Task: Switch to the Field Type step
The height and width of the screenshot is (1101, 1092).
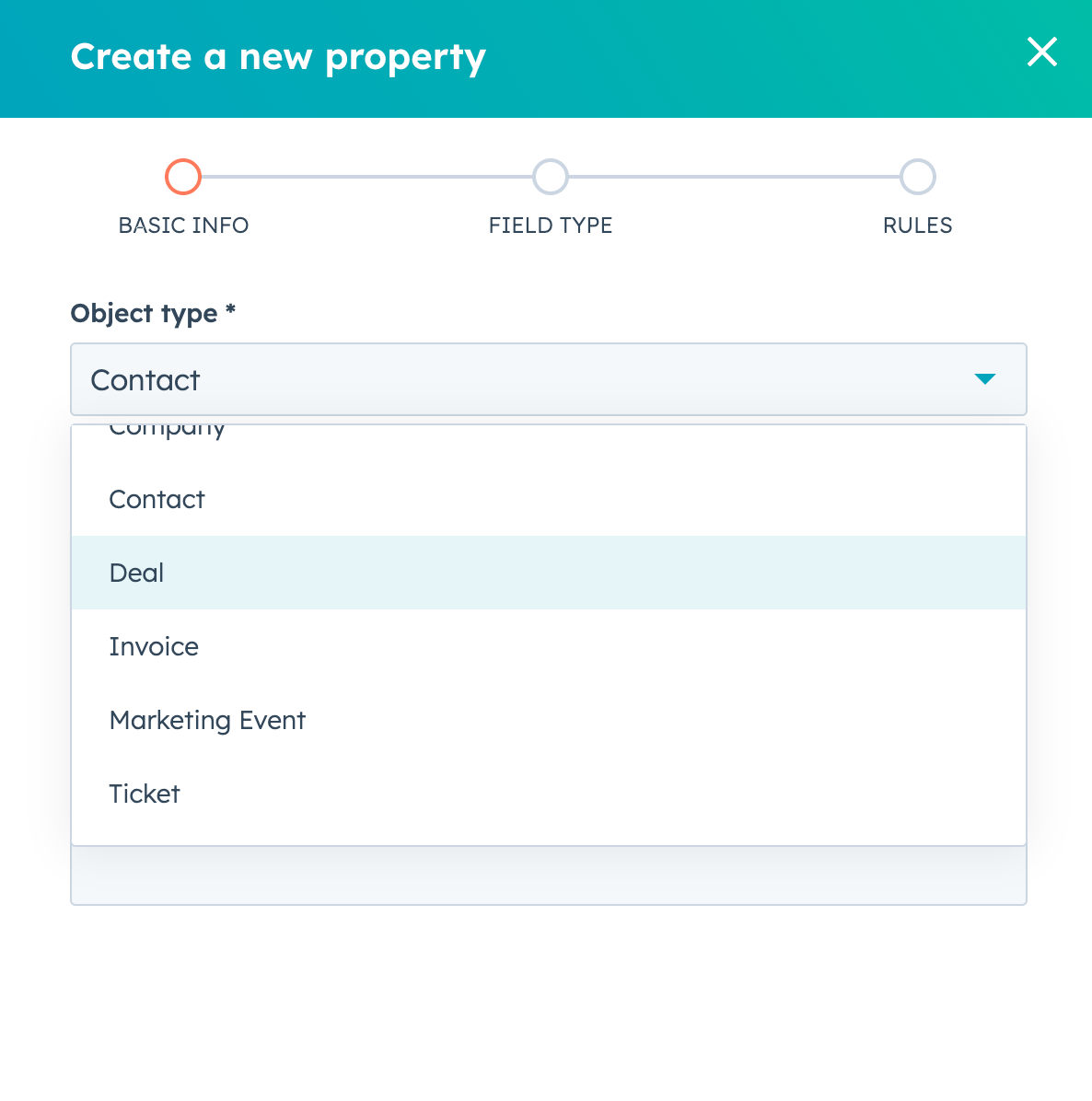Action: coord(550,225)
